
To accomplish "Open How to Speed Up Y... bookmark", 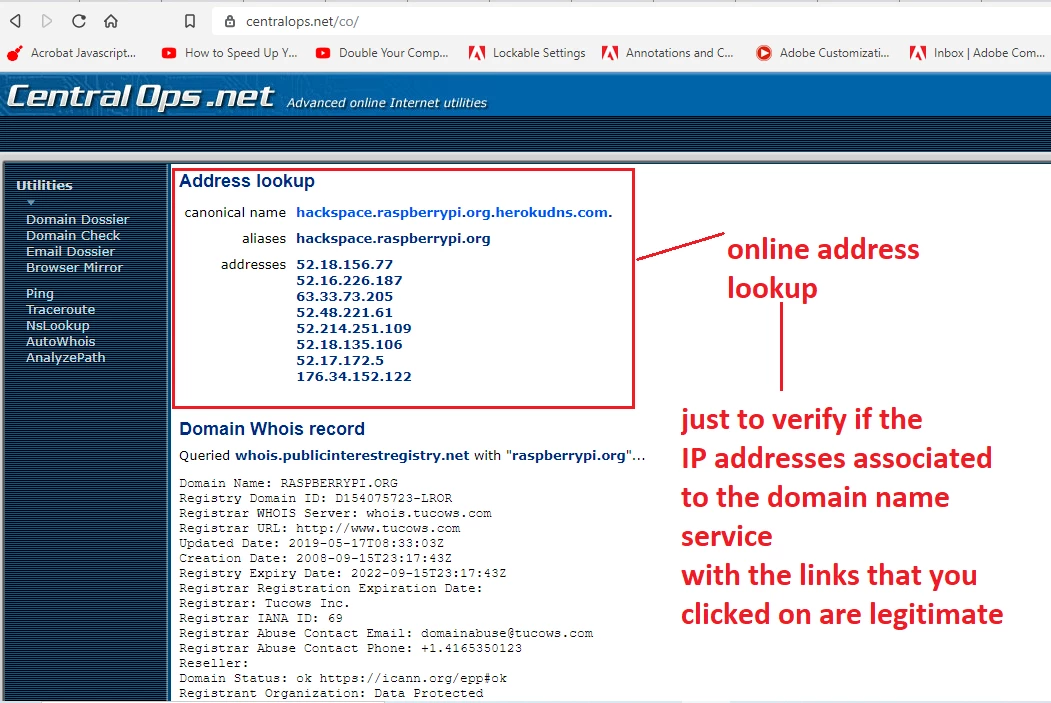I will click(x=229, y=53).
